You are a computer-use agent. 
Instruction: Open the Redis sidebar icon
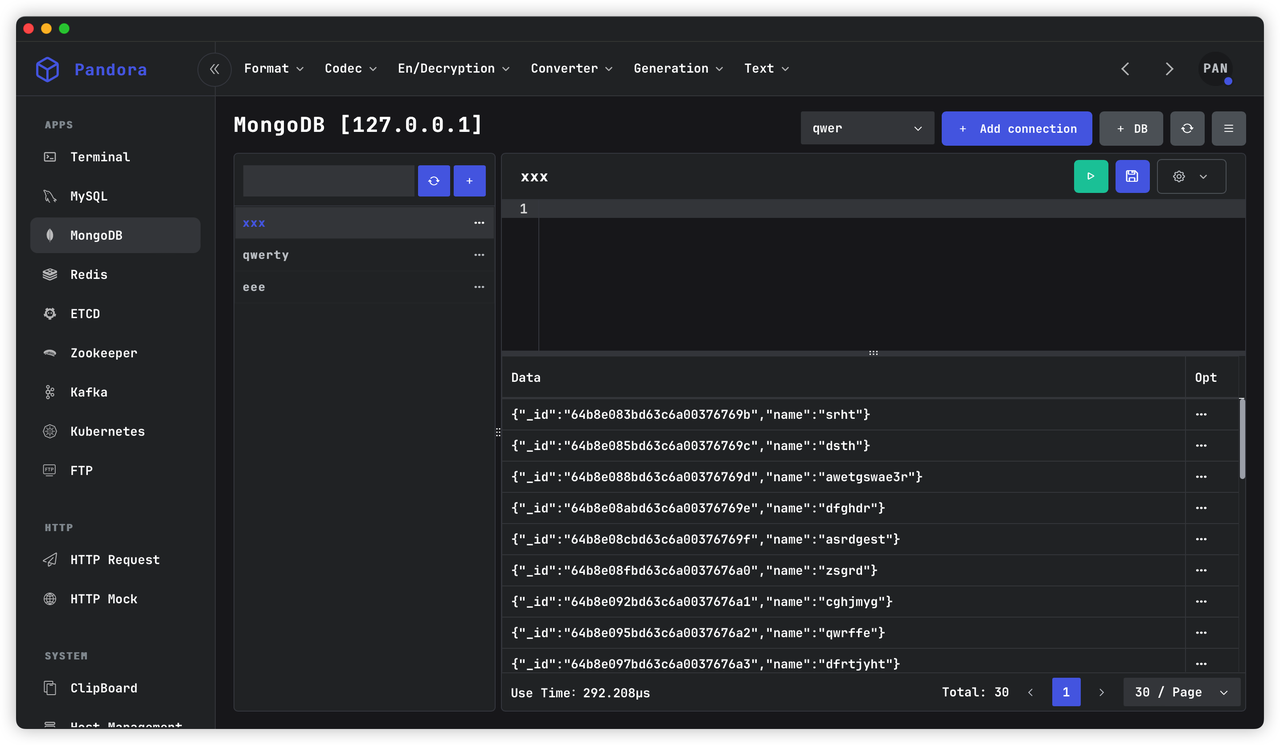(50, 274)
